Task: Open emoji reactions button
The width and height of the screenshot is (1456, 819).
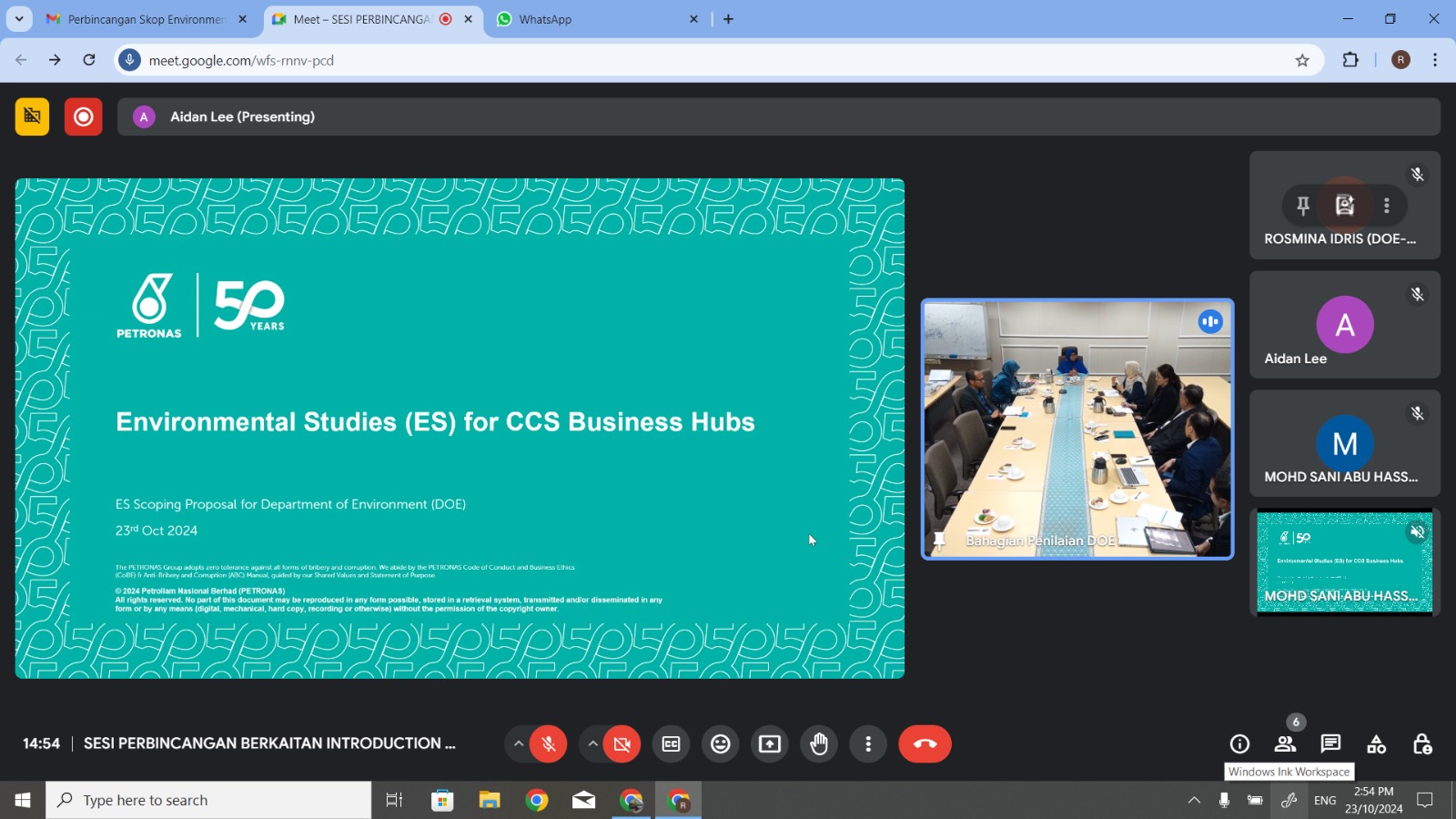Action: pyautogui.click(x=721, y=744)
